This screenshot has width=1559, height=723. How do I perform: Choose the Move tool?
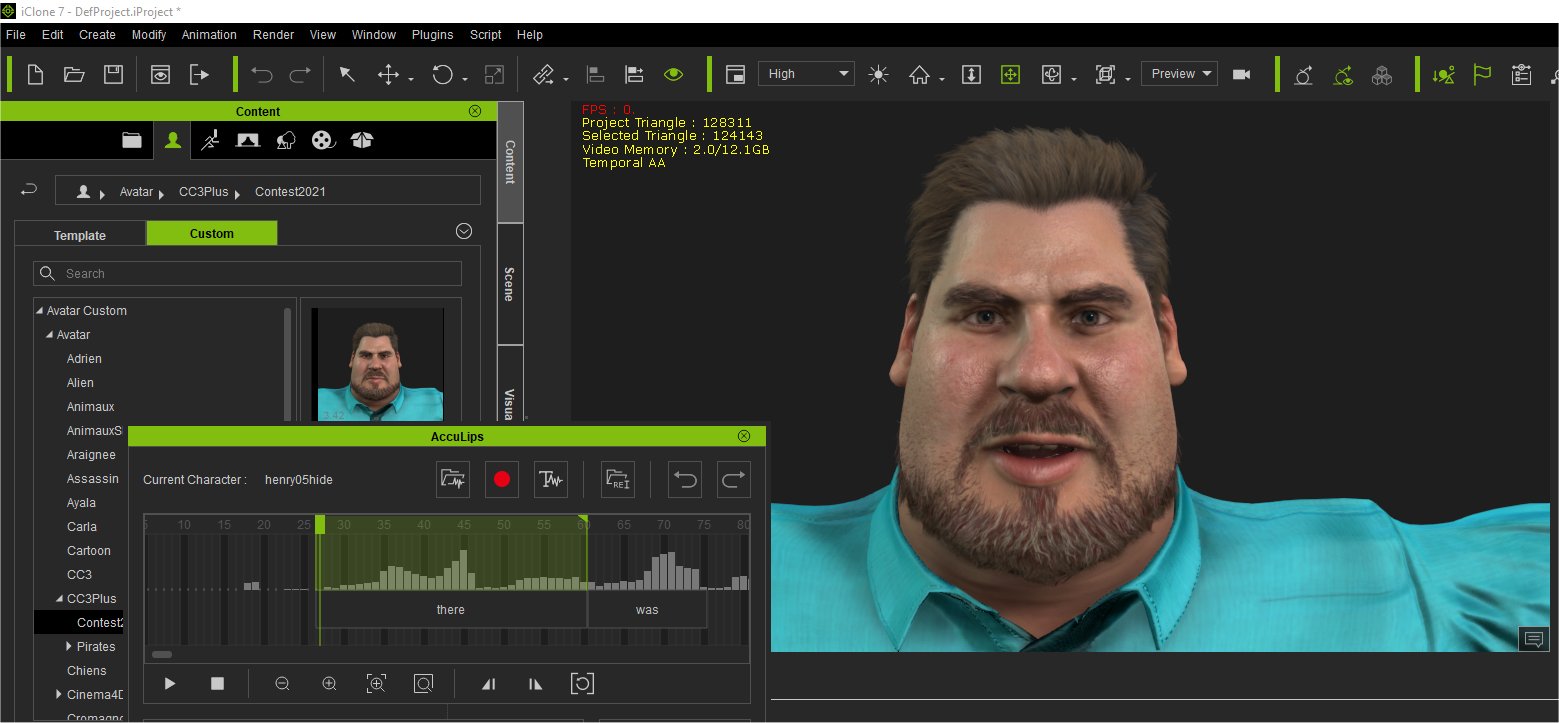[388, 74]
